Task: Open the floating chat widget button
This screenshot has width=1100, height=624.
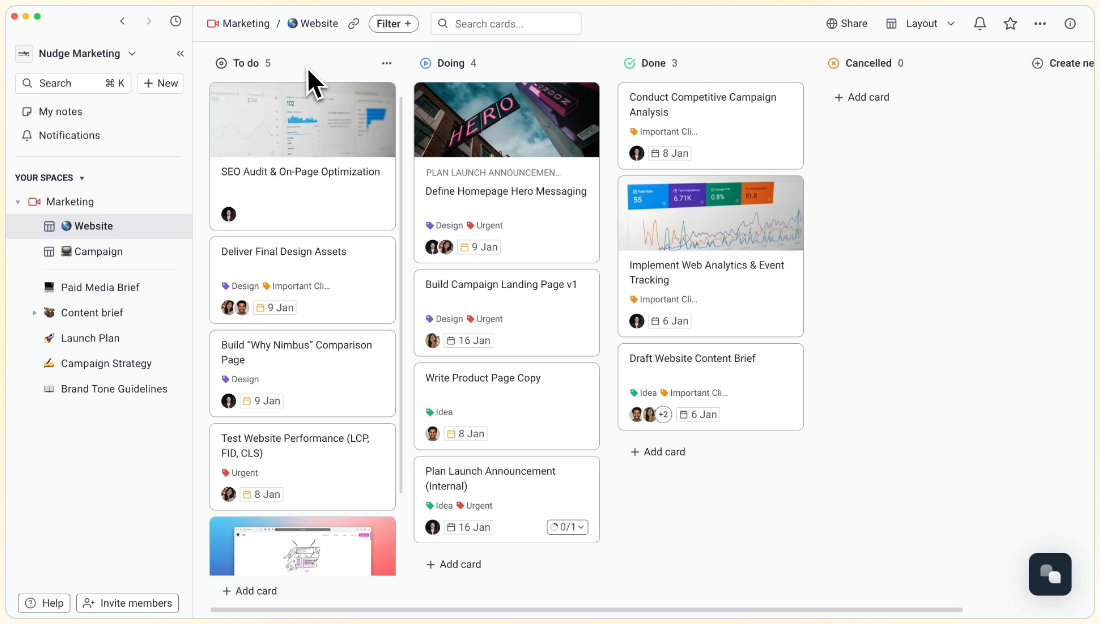Action: (x=1049, y=573)
